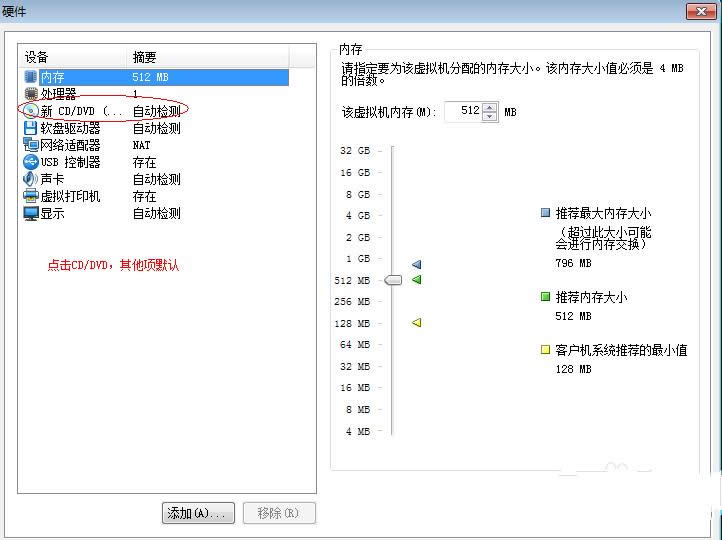The image size is (722, 540).
Task: Select the 内存 memory device icon
Action: pyautogui.click(x=30, y=77)
